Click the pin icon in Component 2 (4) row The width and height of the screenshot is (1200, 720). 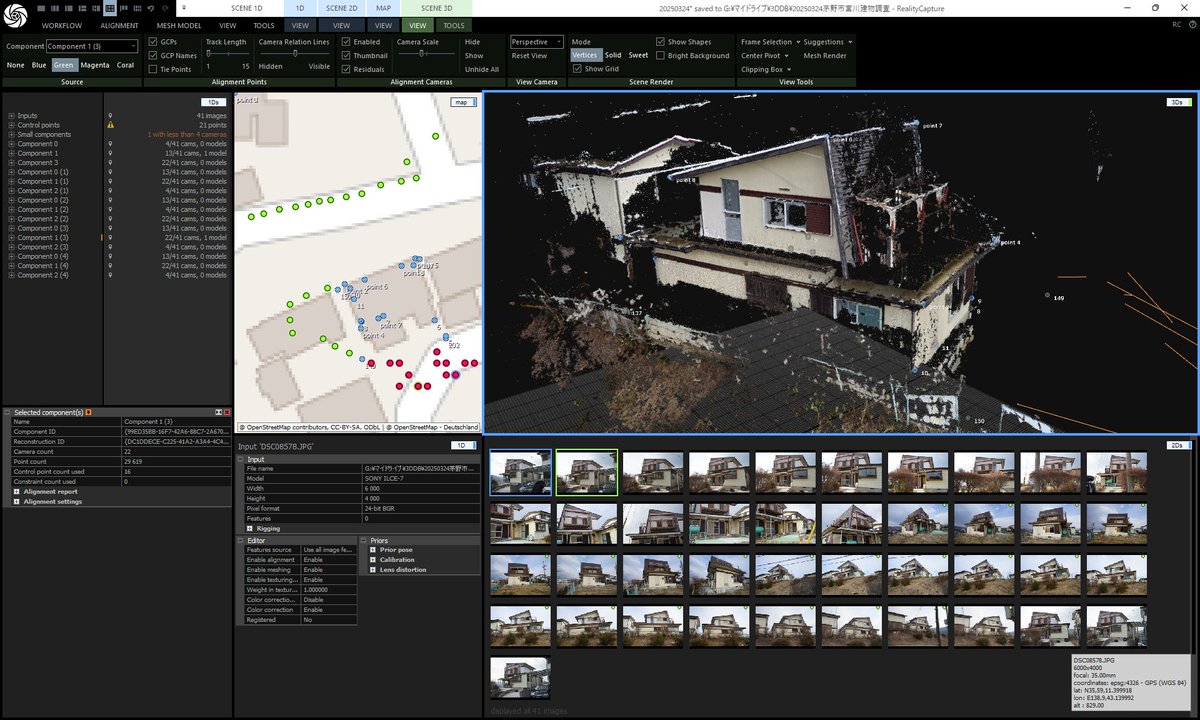(x=110, y=275)
